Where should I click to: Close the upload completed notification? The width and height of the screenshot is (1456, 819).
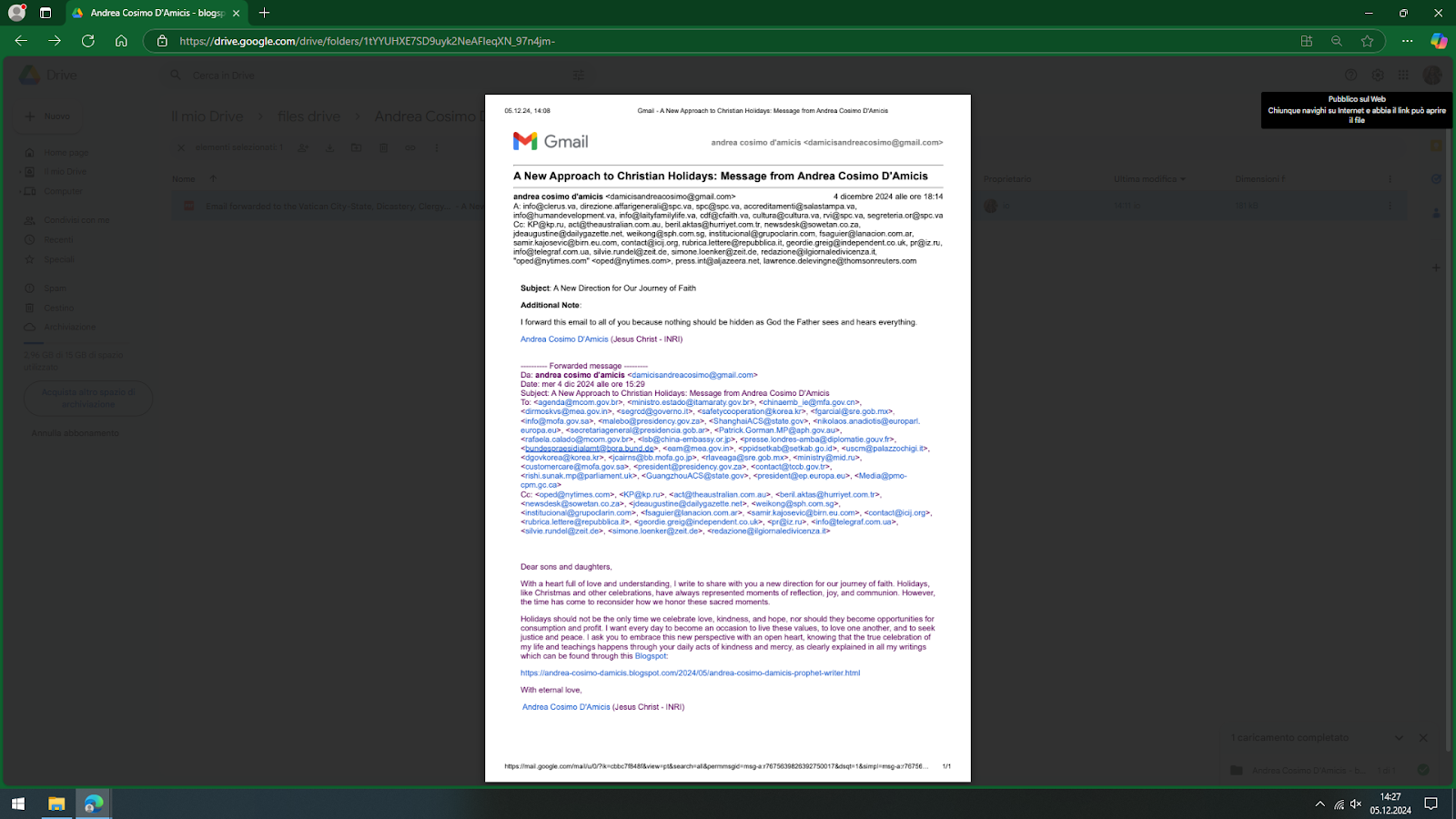pos(1423,738)
